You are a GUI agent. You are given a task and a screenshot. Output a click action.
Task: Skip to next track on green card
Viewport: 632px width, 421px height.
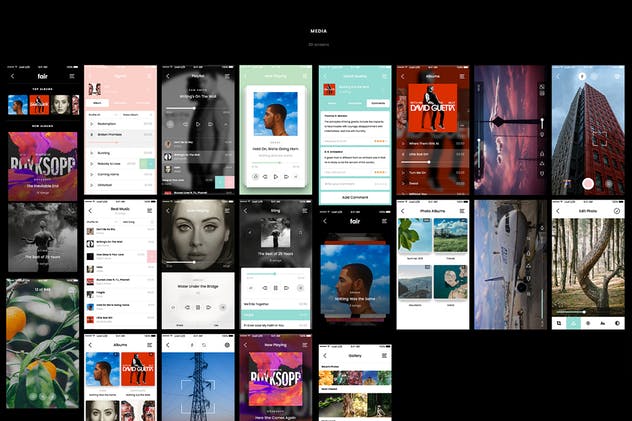tap(286, 176)
